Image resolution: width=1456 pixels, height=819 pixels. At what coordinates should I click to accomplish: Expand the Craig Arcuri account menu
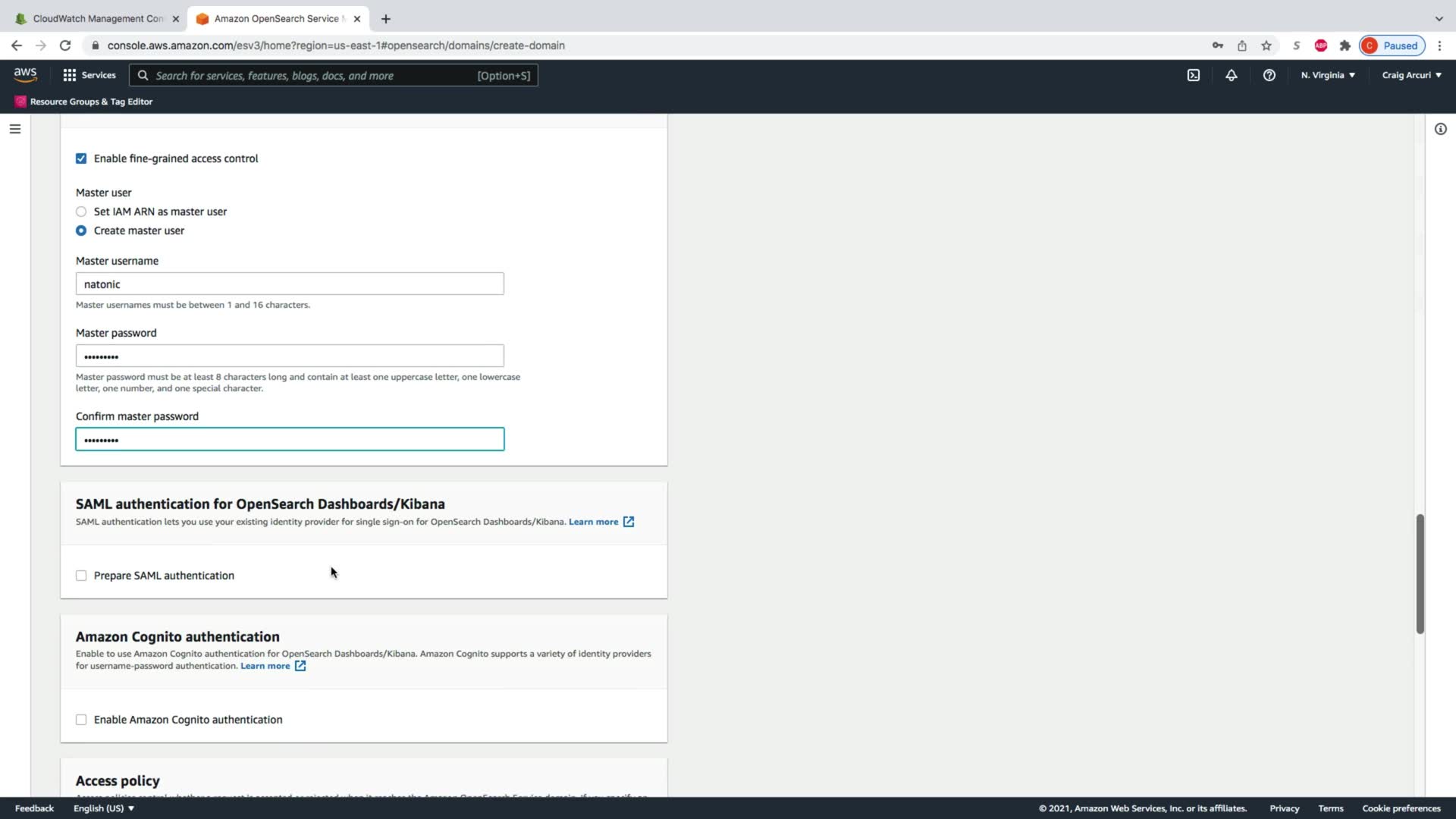tap(1411, 75)
